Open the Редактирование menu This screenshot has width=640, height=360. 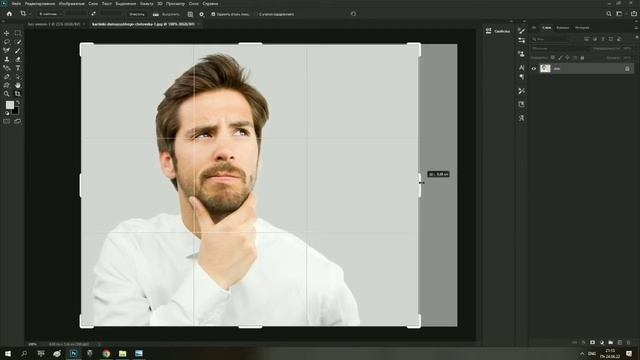click(x=40, y=4)
